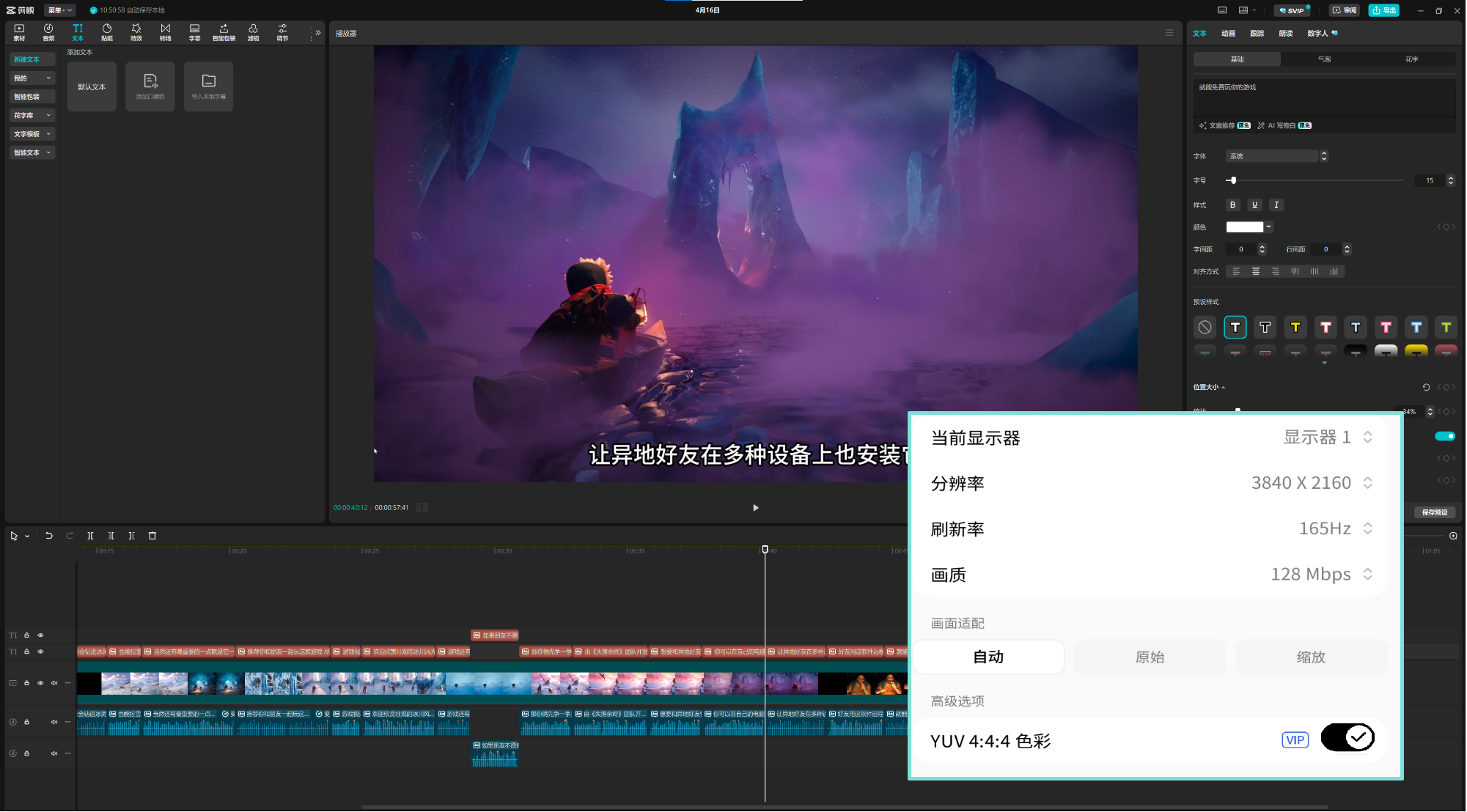
Task: Mute the bottom audio track
Action: 54,753
